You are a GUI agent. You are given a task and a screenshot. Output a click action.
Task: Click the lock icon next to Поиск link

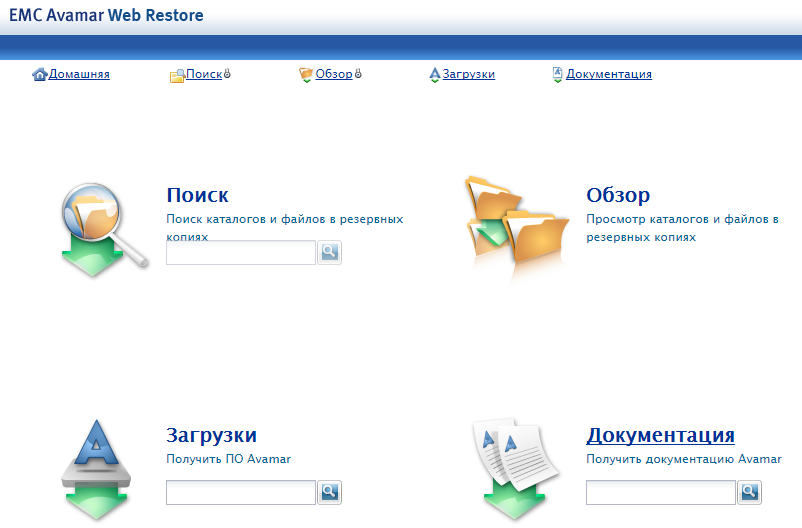(x=227, y=74)
